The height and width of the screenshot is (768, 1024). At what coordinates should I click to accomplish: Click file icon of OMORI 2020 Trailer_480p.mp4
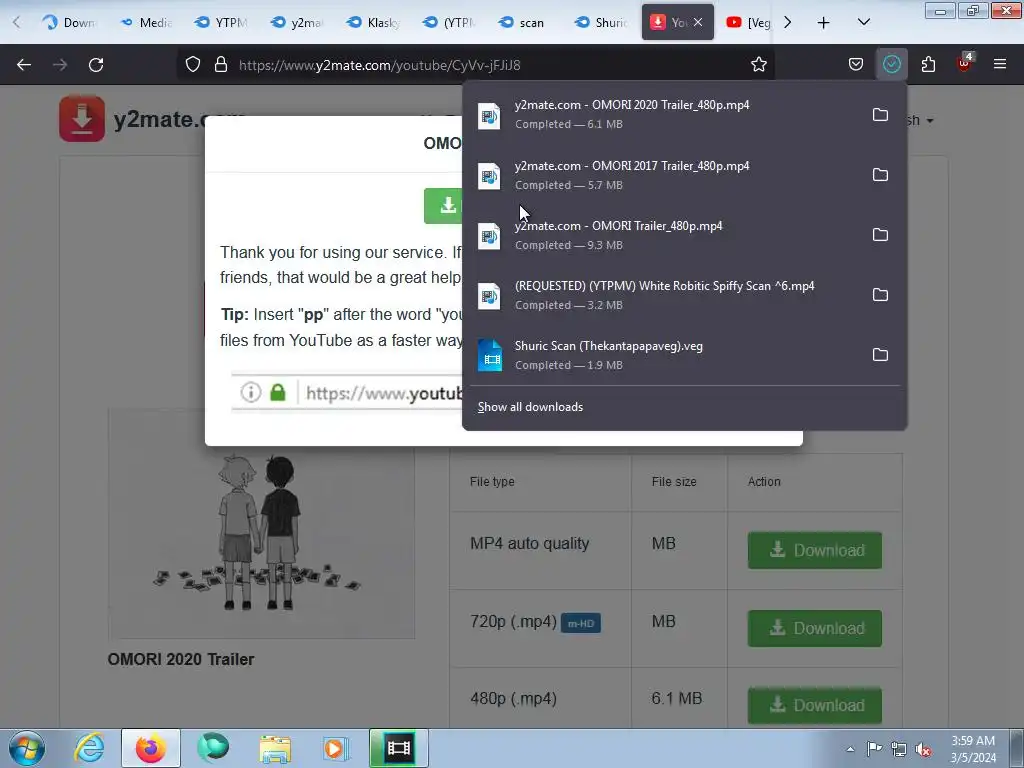tap(489, 116)
